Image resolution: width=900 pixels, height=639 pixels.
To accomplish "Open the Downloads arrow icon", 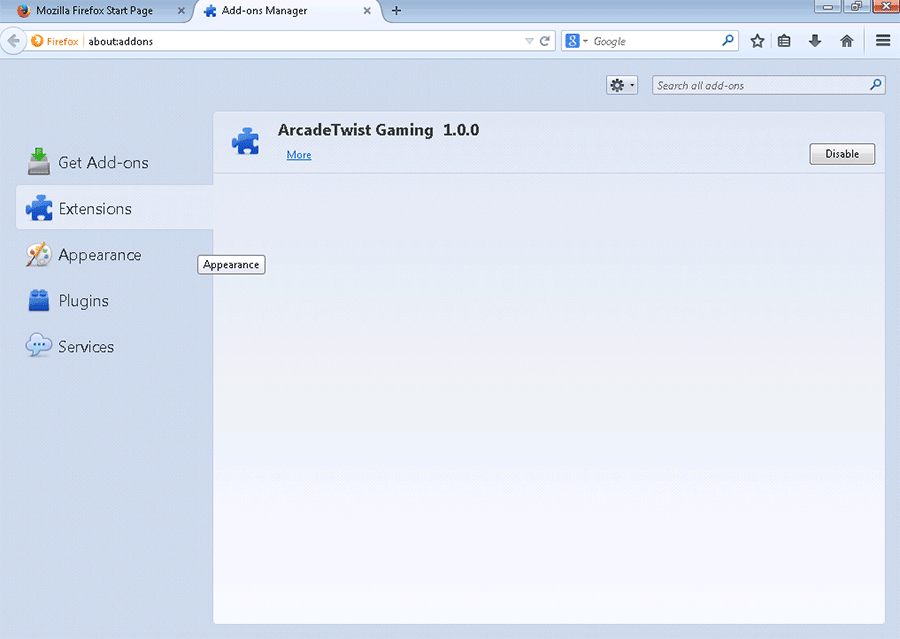I will pos(815,41).
